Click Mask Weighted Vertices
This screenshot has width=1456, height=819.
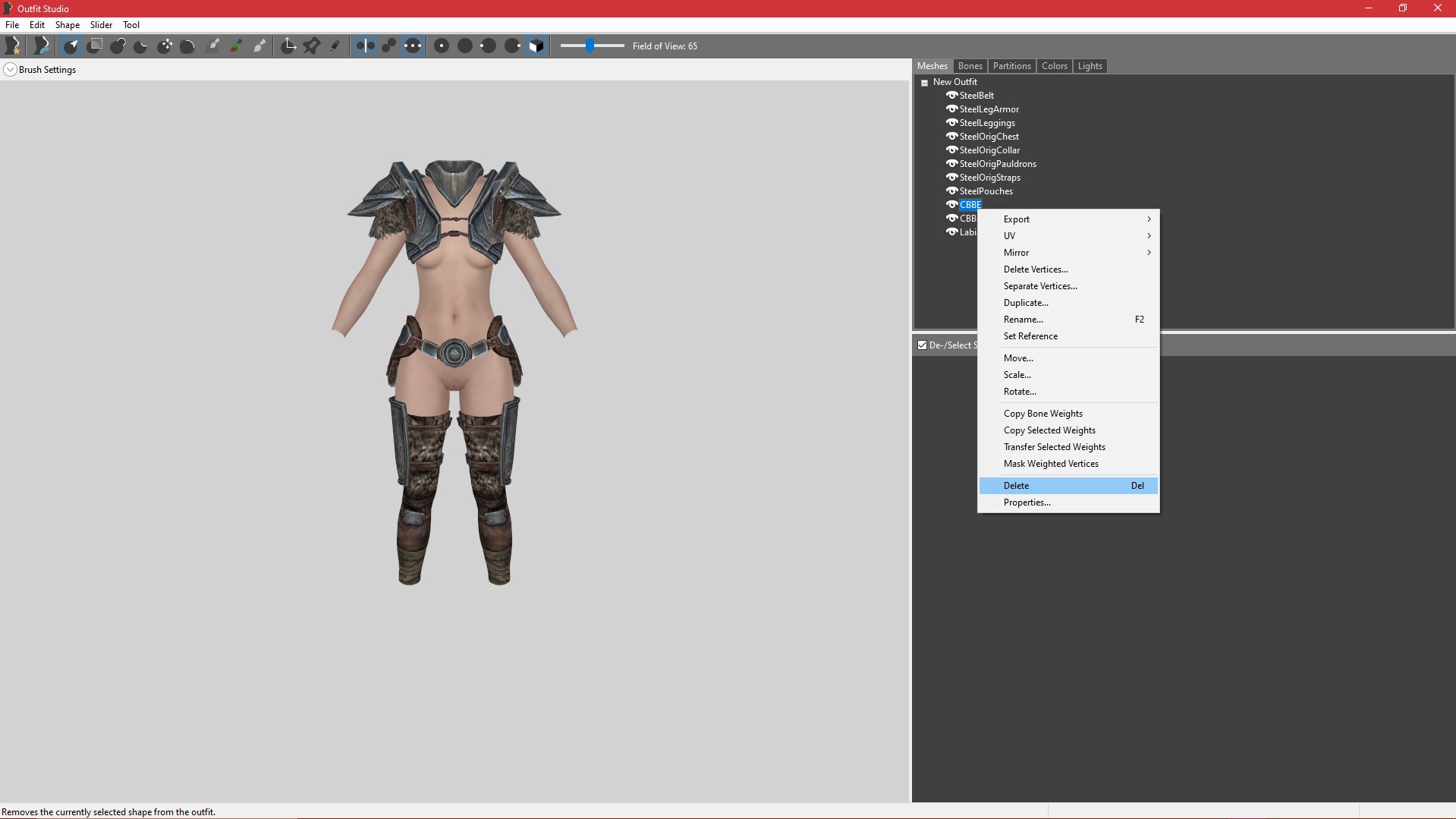pos(1068,464)
